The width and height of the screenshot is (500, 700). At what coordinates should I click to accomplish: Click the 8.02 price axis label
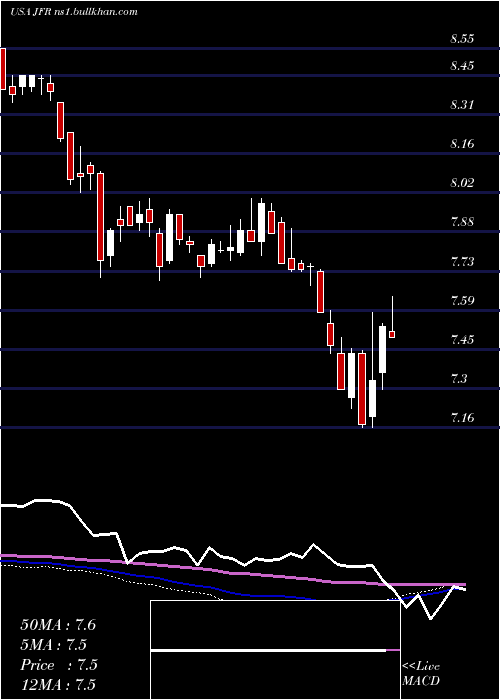pyautogui.click(x=462, y=183)
